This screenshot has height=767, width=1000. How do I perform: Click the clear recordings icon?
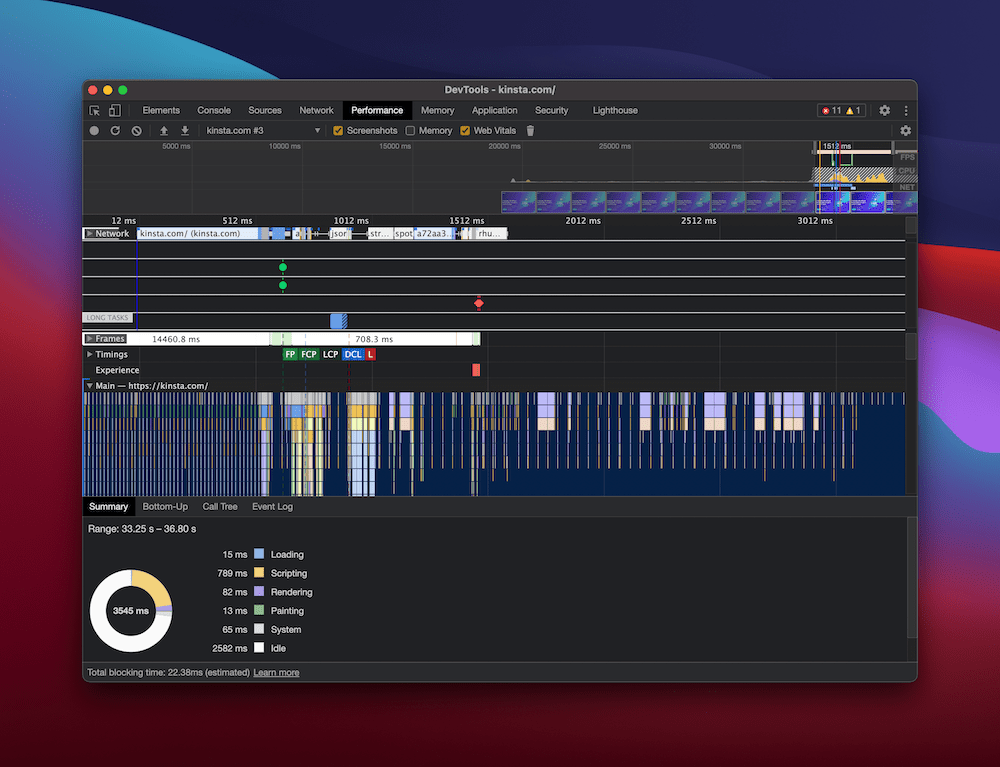137,130
